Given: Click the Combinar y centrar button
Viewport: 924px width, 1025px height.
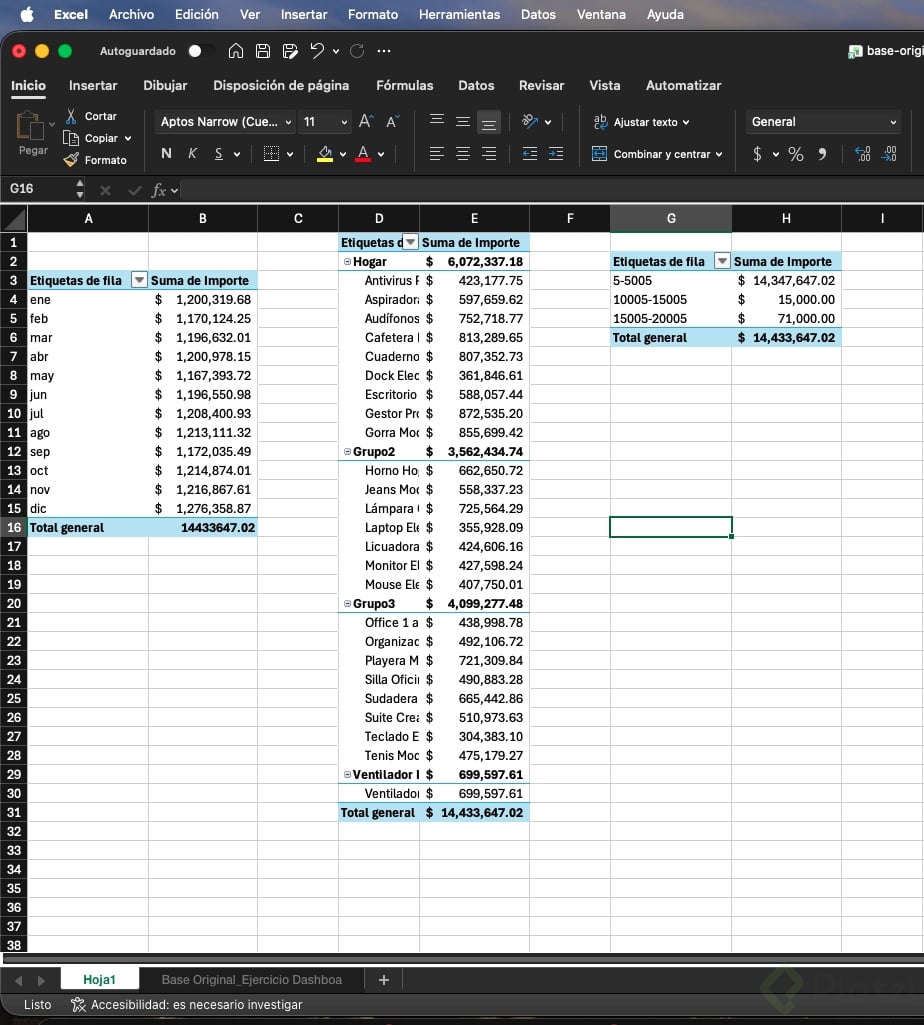Looking at the screenshot, I should 657,154.
